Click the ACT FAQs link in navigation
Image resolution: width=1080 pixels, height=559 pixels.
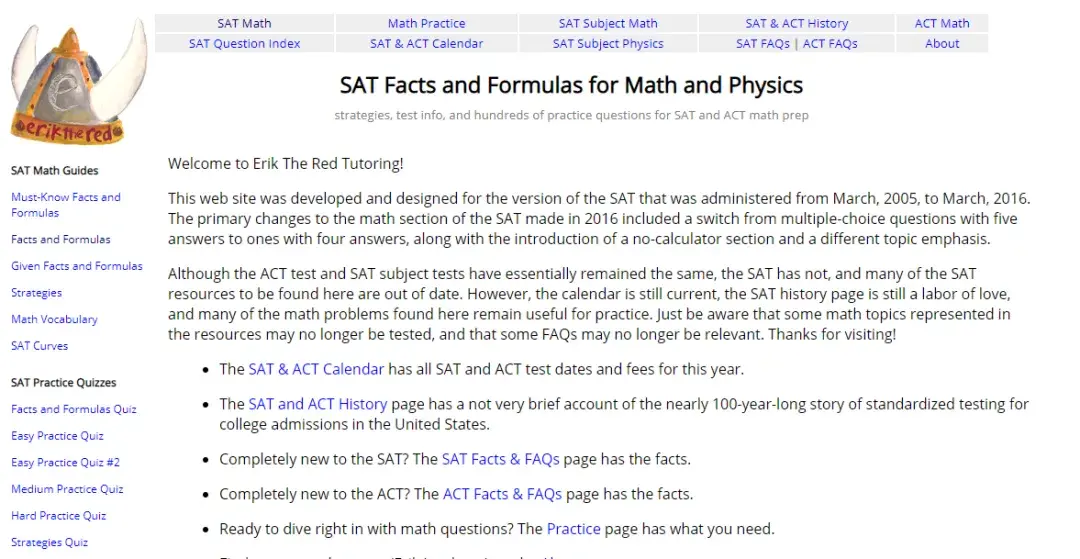pyautogui.click(x=830, y=43)
